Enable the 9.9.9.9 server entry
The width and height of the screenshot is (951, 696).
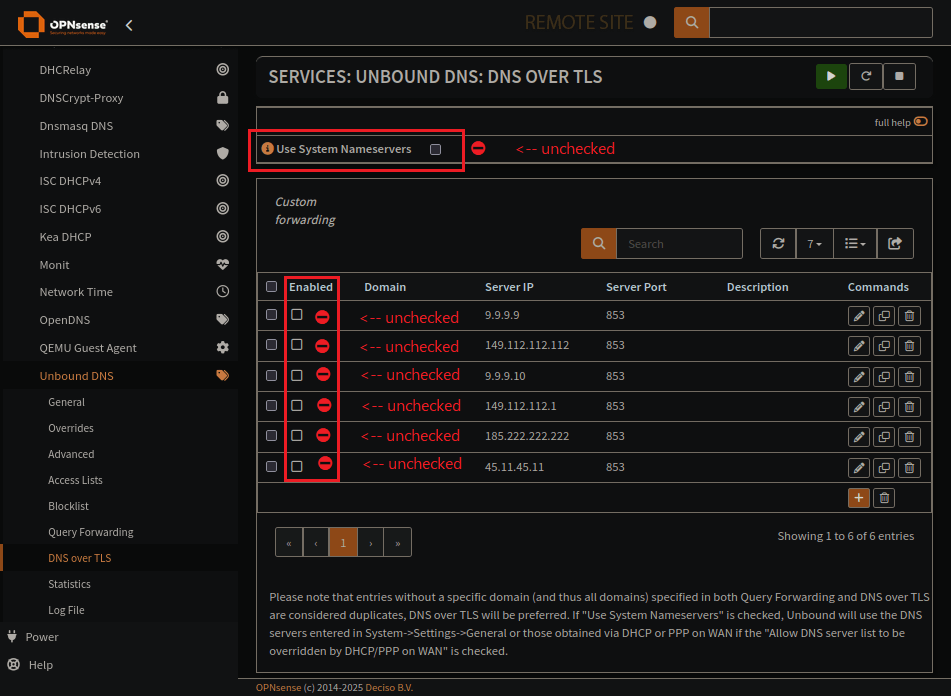tap(297, 314)
